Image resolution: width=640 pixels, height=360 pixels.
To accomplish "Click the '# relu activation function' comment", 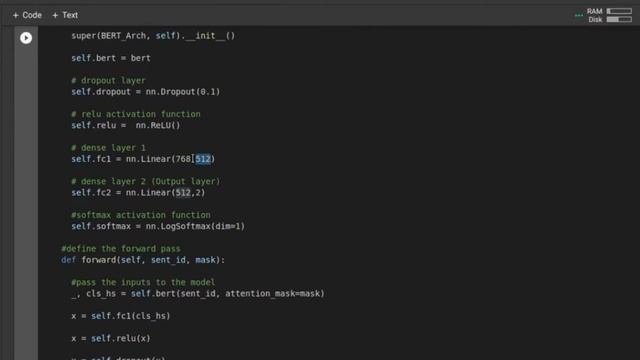I will [136, 114].
